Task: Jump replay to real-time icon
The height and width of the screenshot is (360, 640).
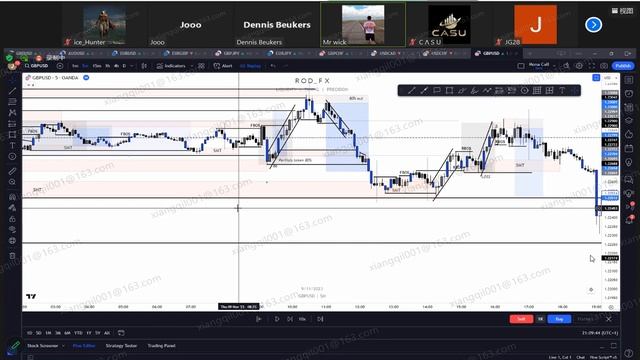Action: click(x=320, y=319)
